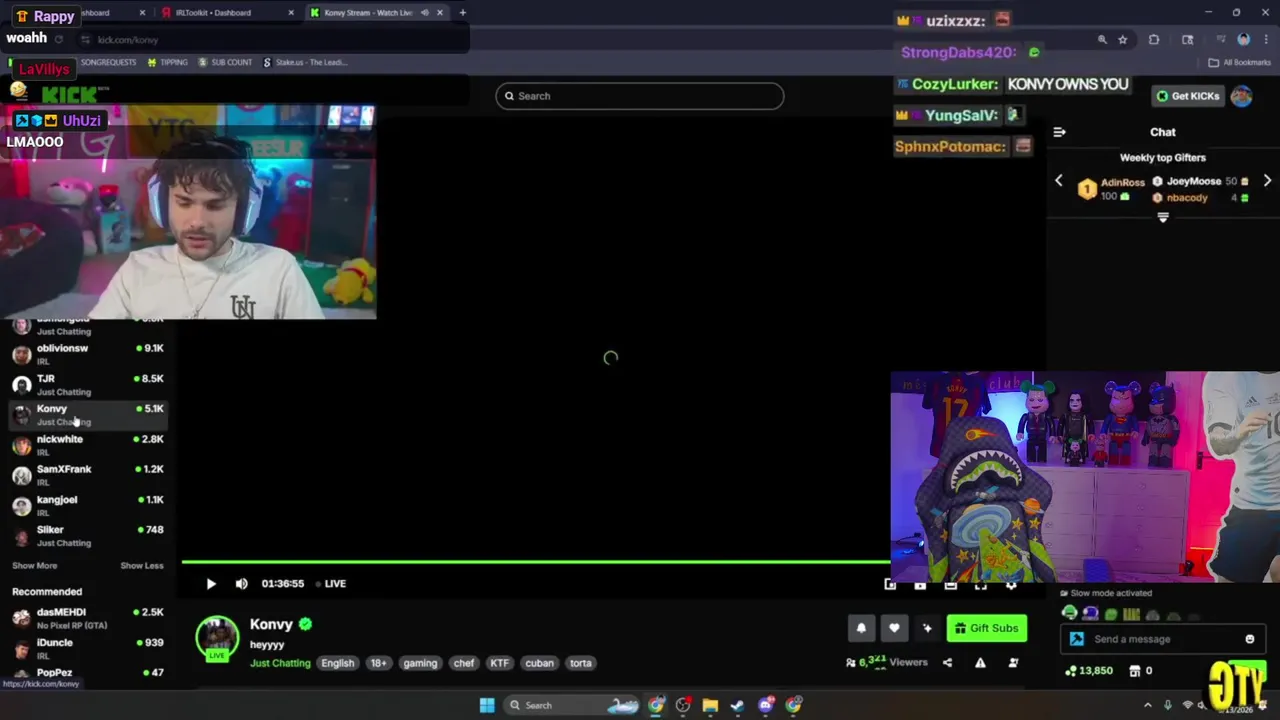The width and height of the screenshot is (1280, 720).
Task: Jump to LIVE in the player
Action: (331, 584)
